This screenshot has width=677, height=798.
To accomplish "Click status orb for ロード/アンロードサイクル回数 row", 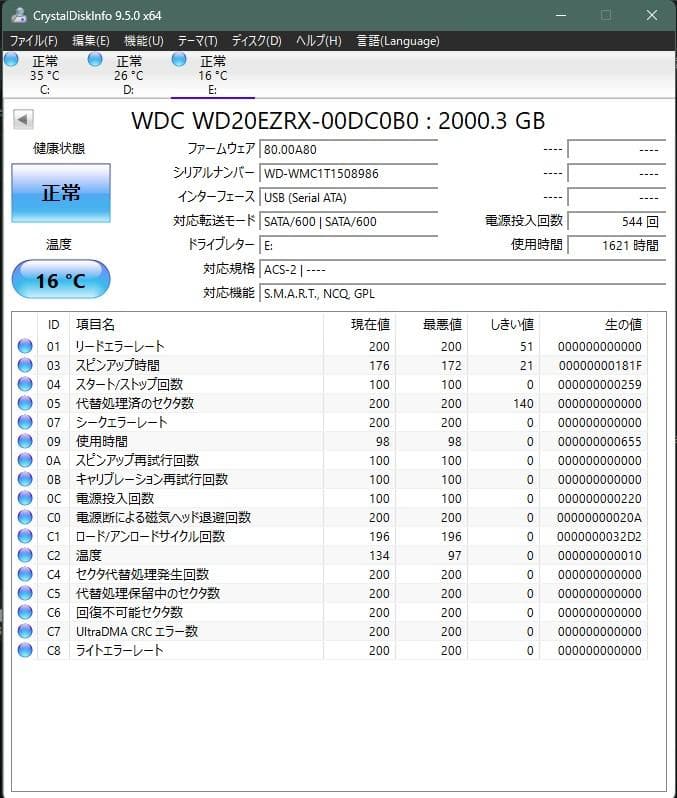I will [25, 536].
